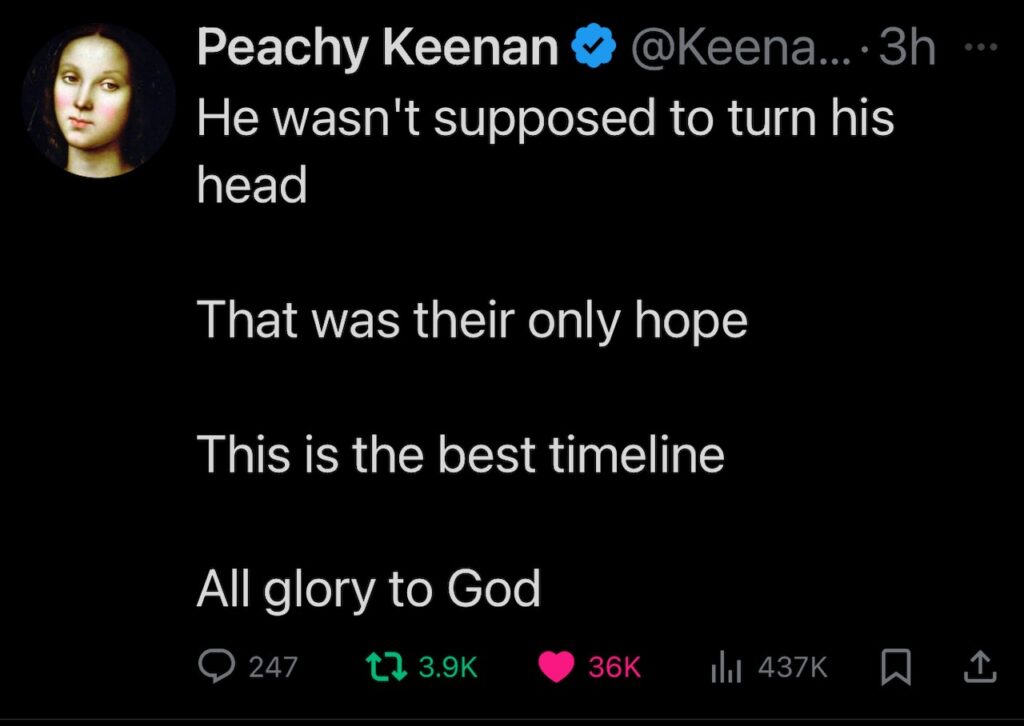This screenshot has height=726, width=1024.
Task: Click the 437K views count
Action: [x=791, y=667]
